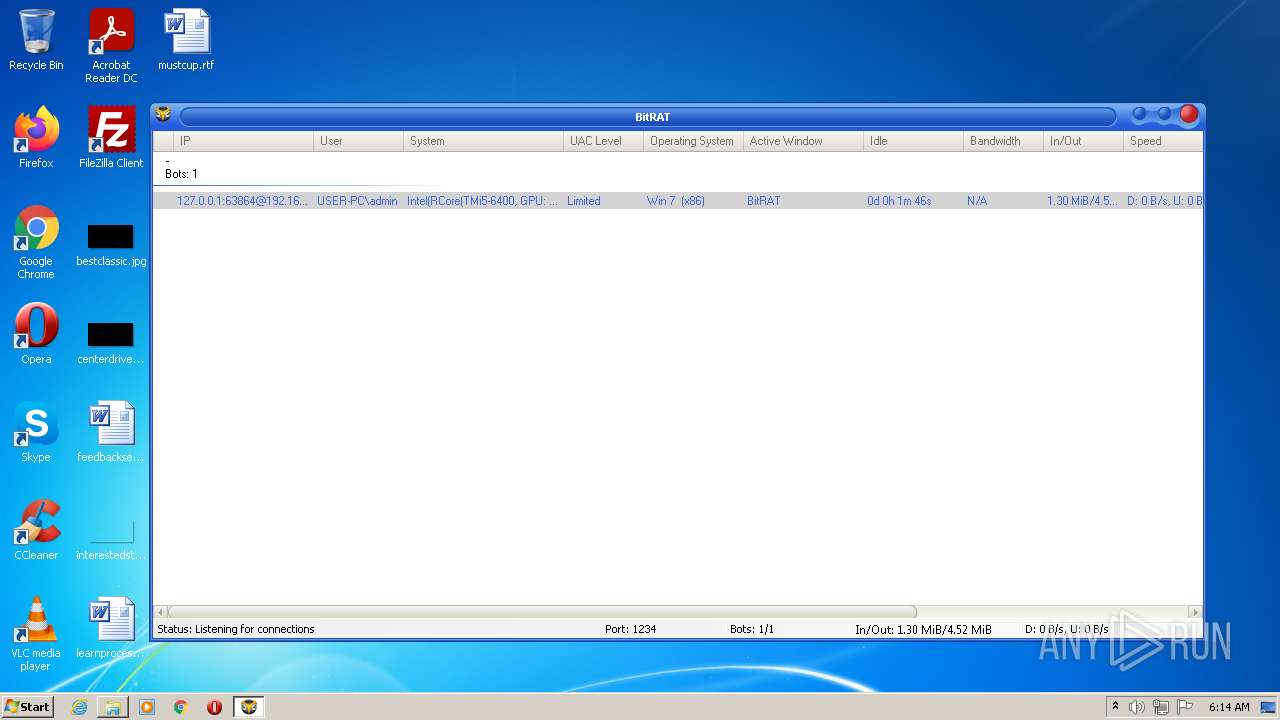1280x720 pixels.
Task: Sort by the User column header
Action: pyautogui.click(x=358, y=141)
